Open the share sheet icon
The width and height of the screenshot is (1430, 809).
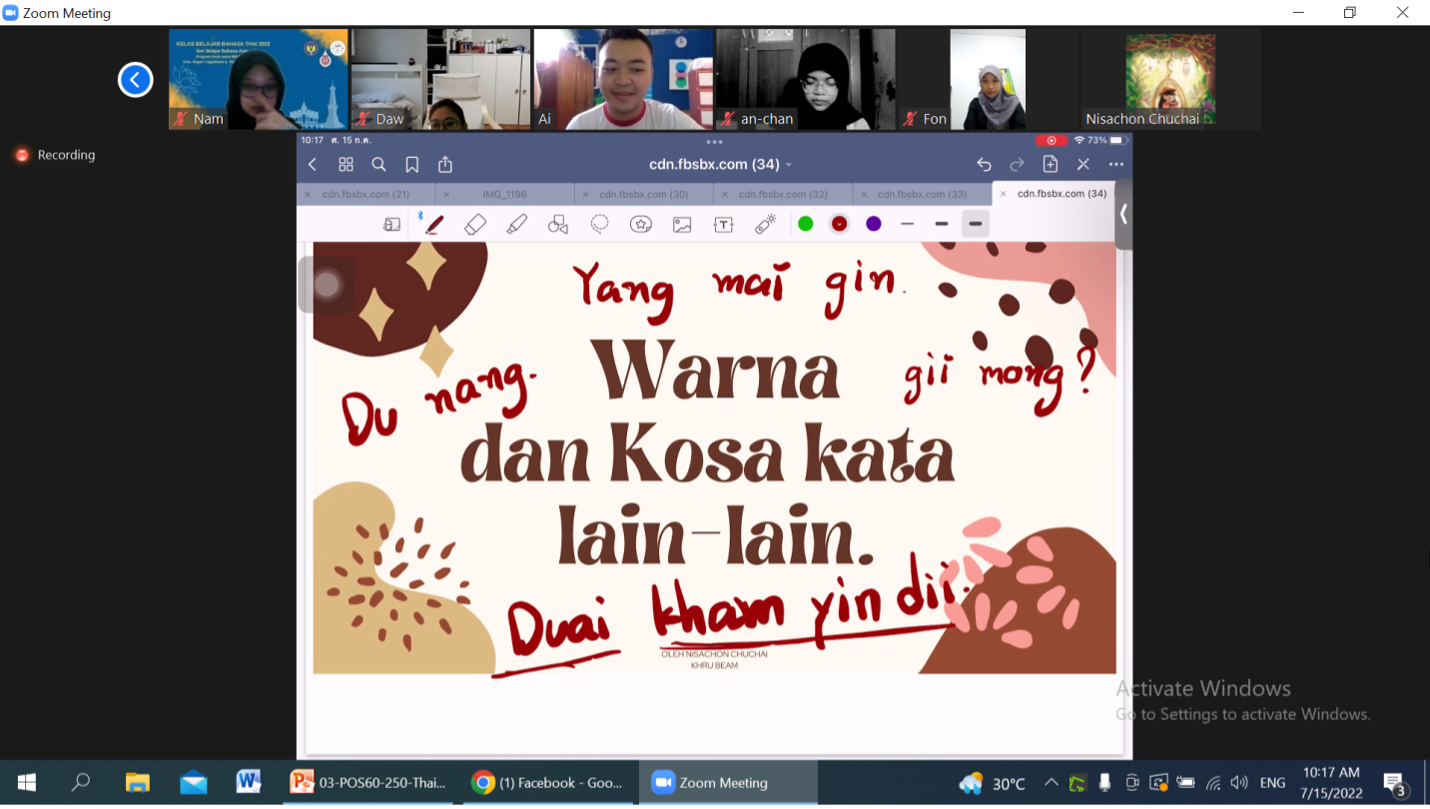pos(444,163)
